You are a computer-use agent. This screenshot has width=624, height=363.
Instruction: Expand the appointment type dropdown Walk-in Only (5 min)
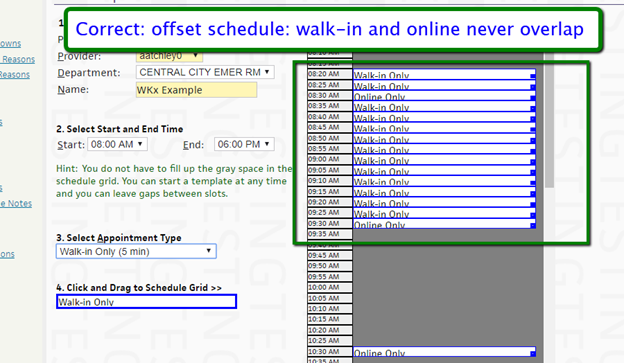point(136,251)
